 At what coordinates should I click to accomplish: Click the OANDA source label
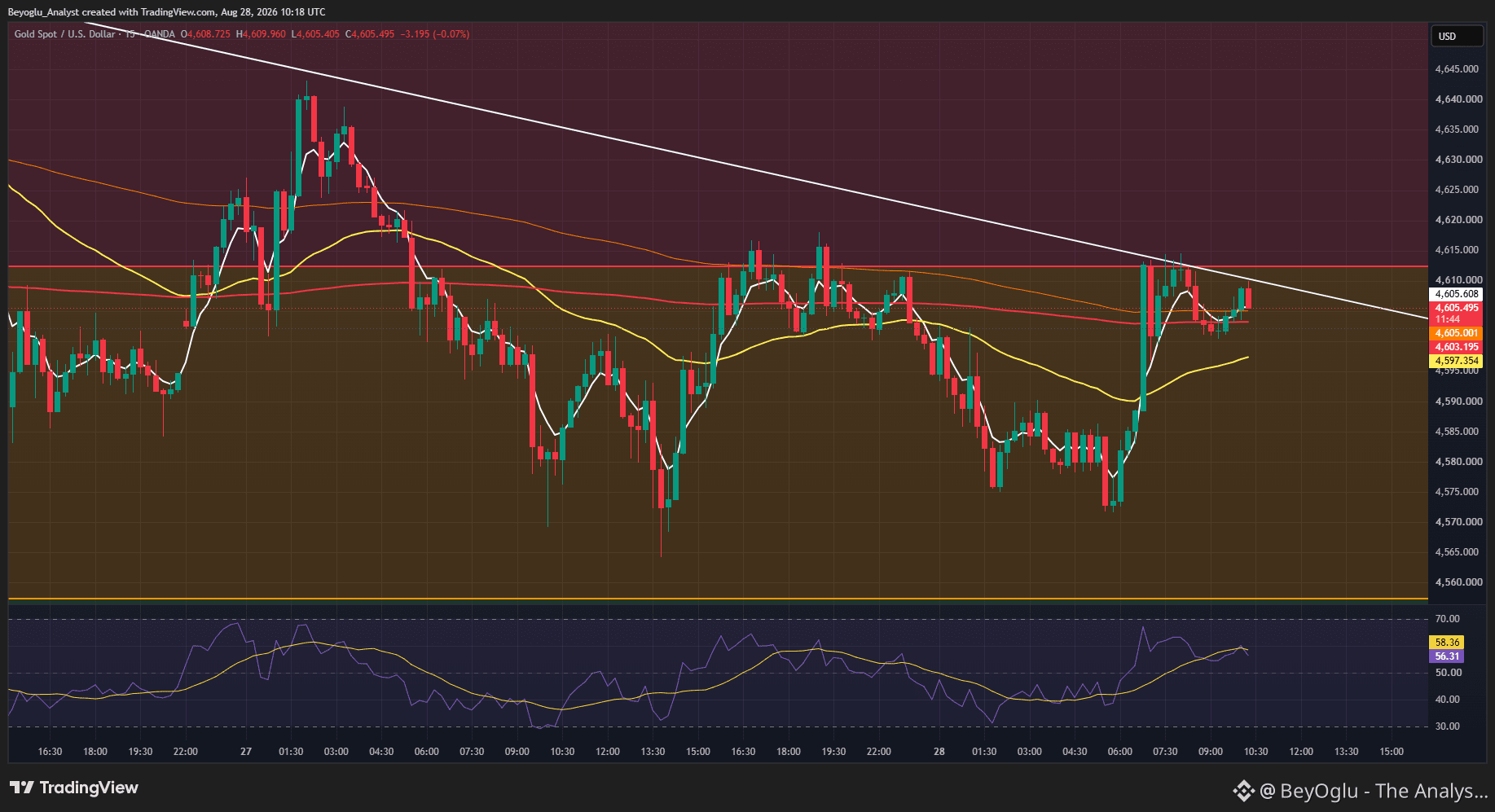pyautogui.click(x=159, y=34)
